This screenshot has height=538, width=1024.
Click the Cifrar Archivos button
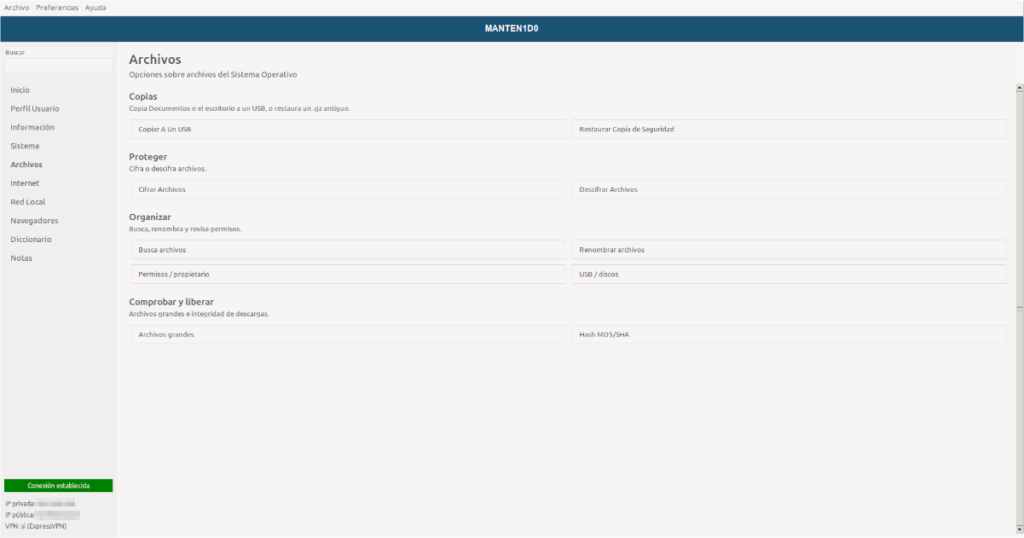pos(348,189)
